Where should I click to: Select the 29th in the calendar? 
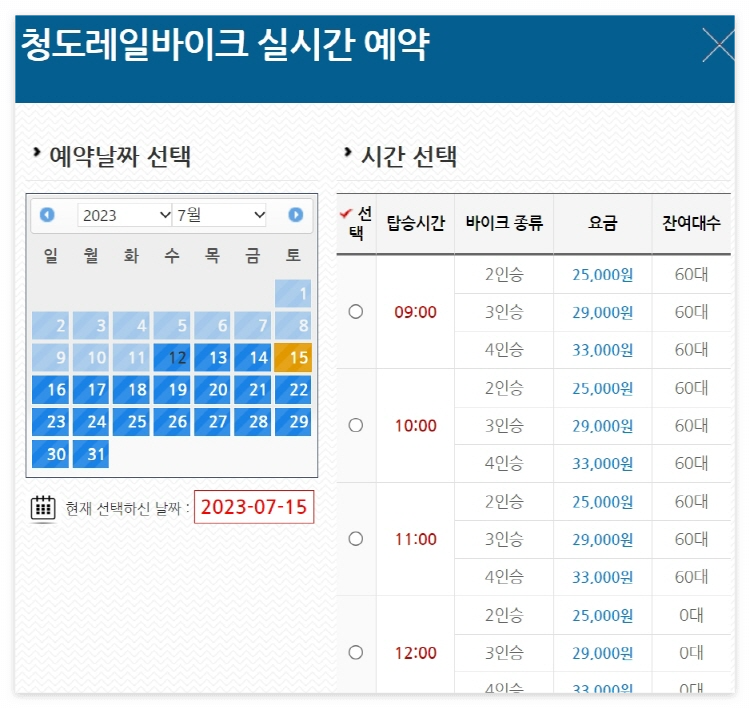point(293,421)
